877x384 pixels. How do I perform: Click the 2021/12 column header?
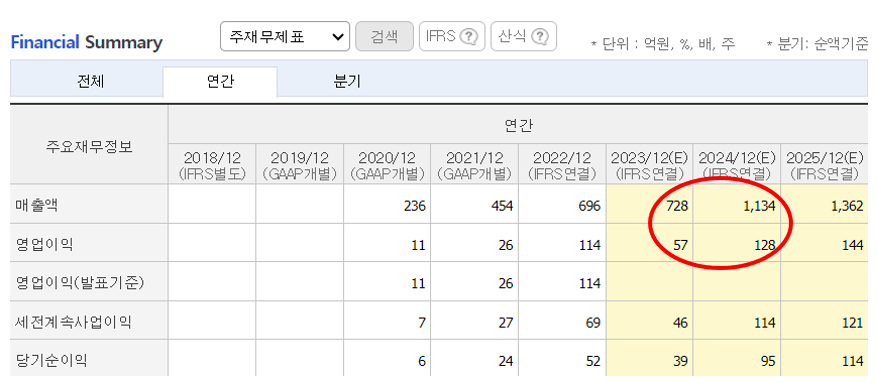[x=474, y=165]
